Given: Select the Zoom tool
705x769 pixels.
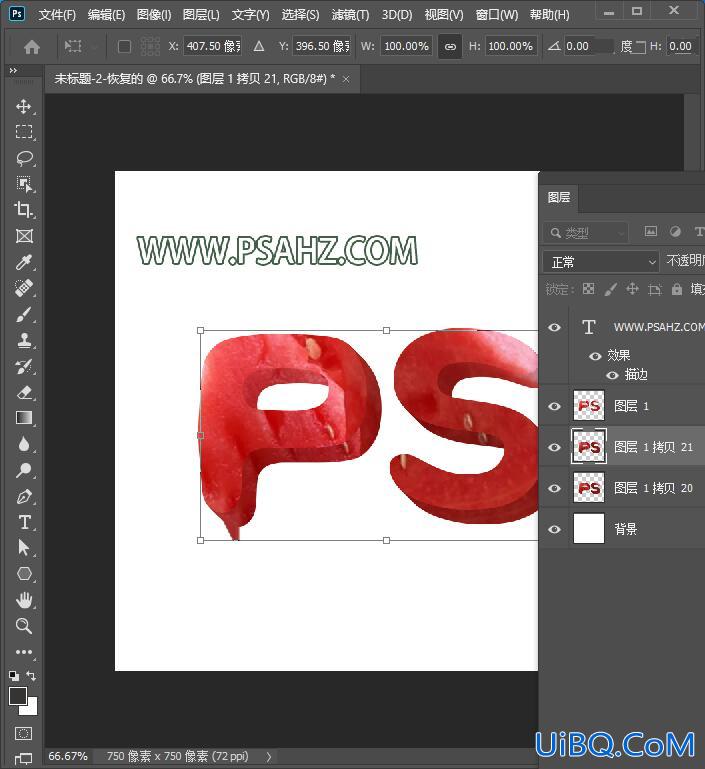Looking at the screenshot, I should pyautogui.click(x=24, y=626).
